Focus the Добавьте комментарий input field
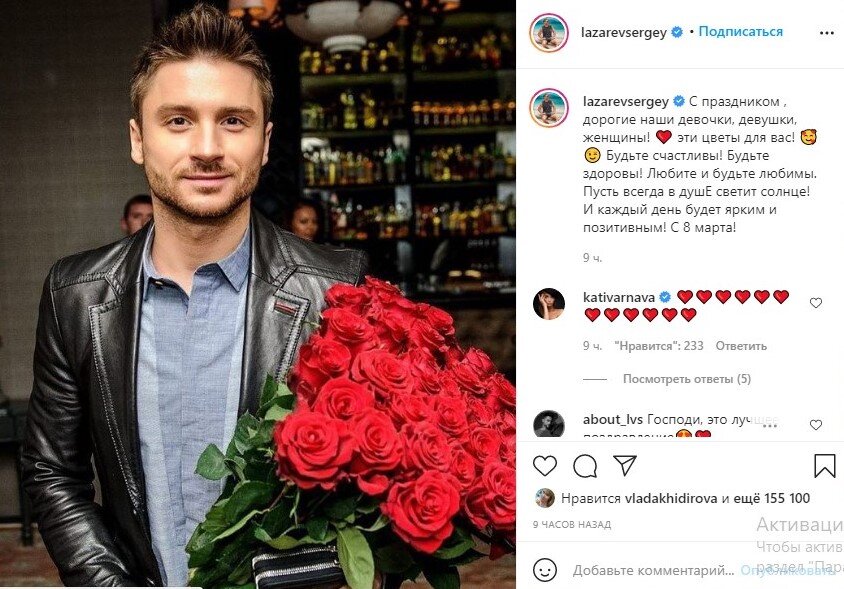 653,570
